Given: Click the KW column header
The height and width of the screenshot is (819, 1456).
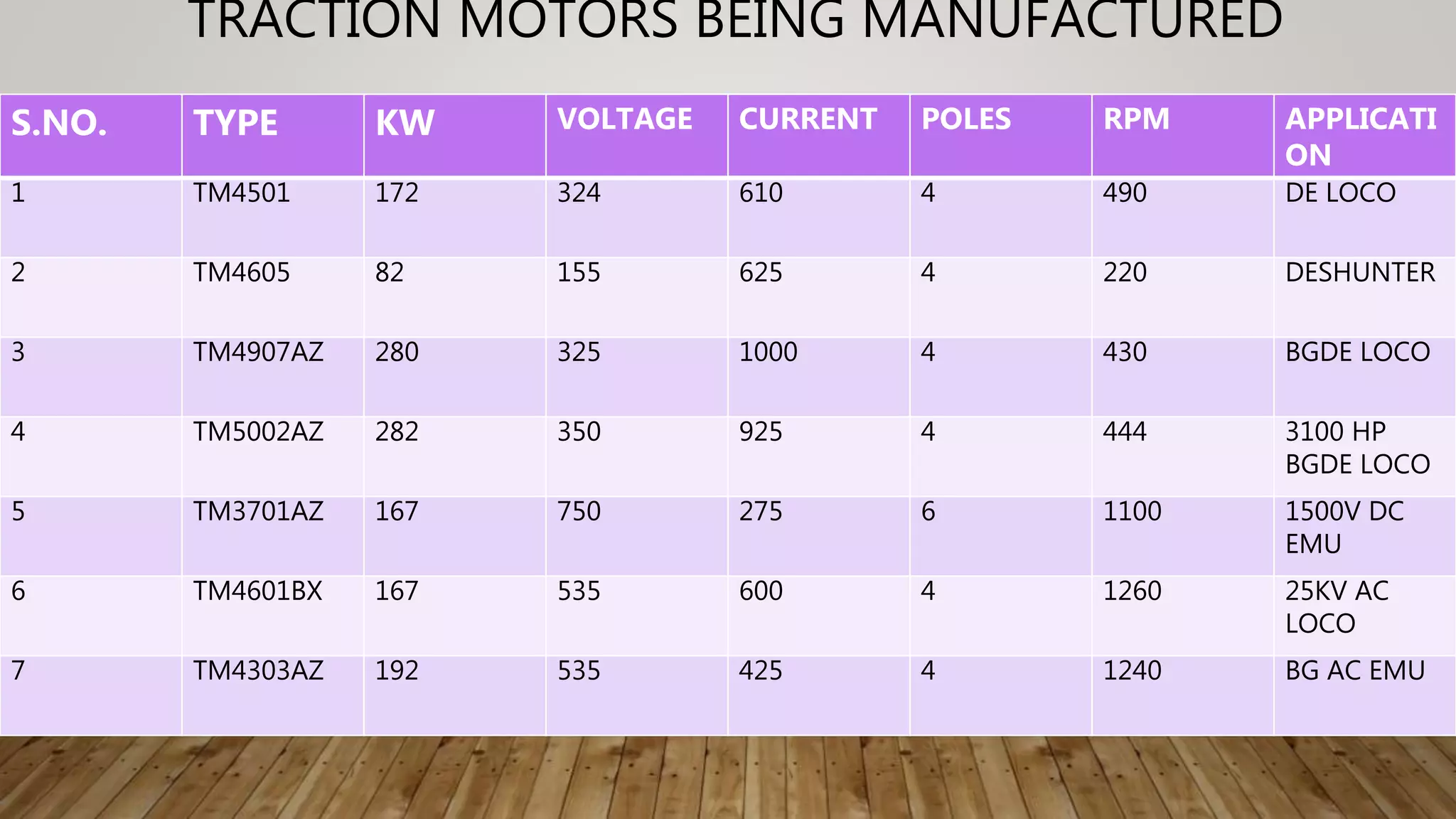Looking at the screenshot, I should [x=405, y=124].
